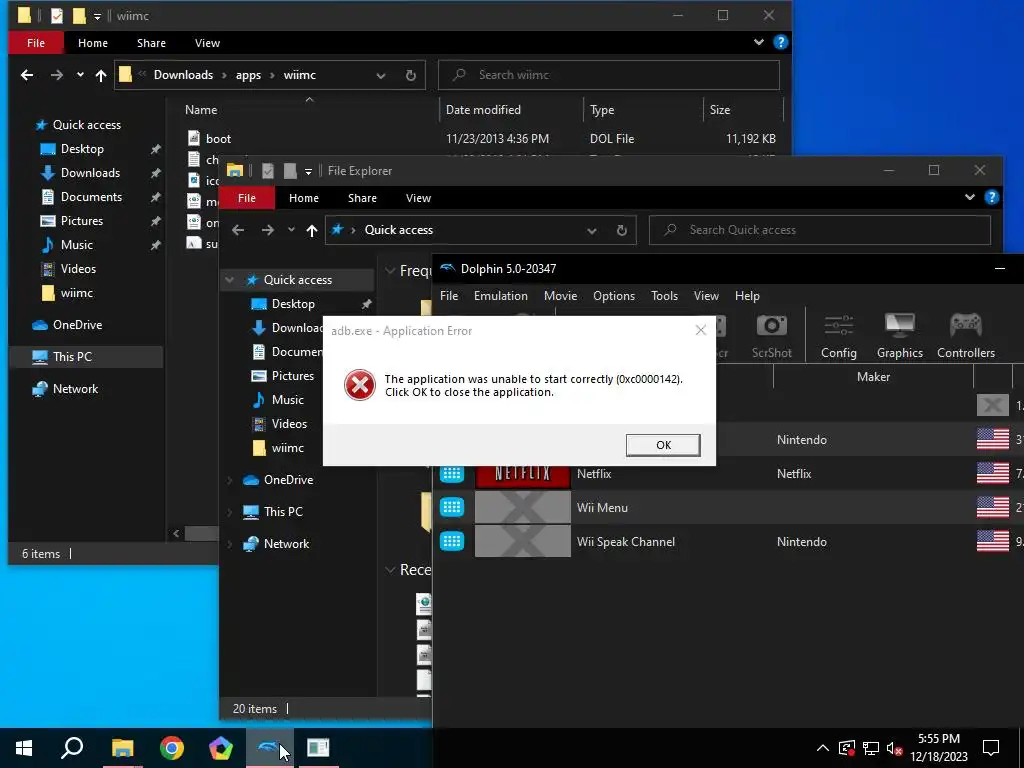The image size is (1024, 768).
Task: Sort by Date modified column in wiimc
Action: (483, 110)
